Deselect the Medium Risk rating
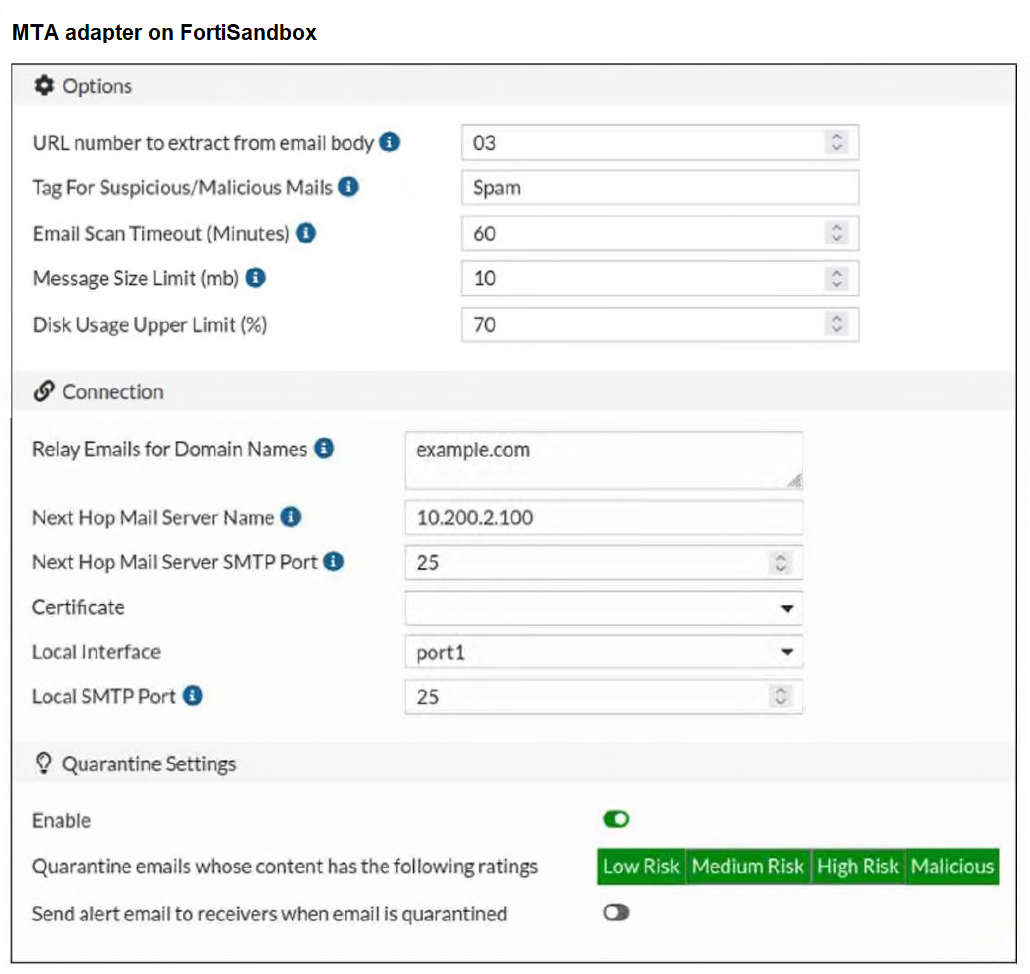 click(748, 866)
